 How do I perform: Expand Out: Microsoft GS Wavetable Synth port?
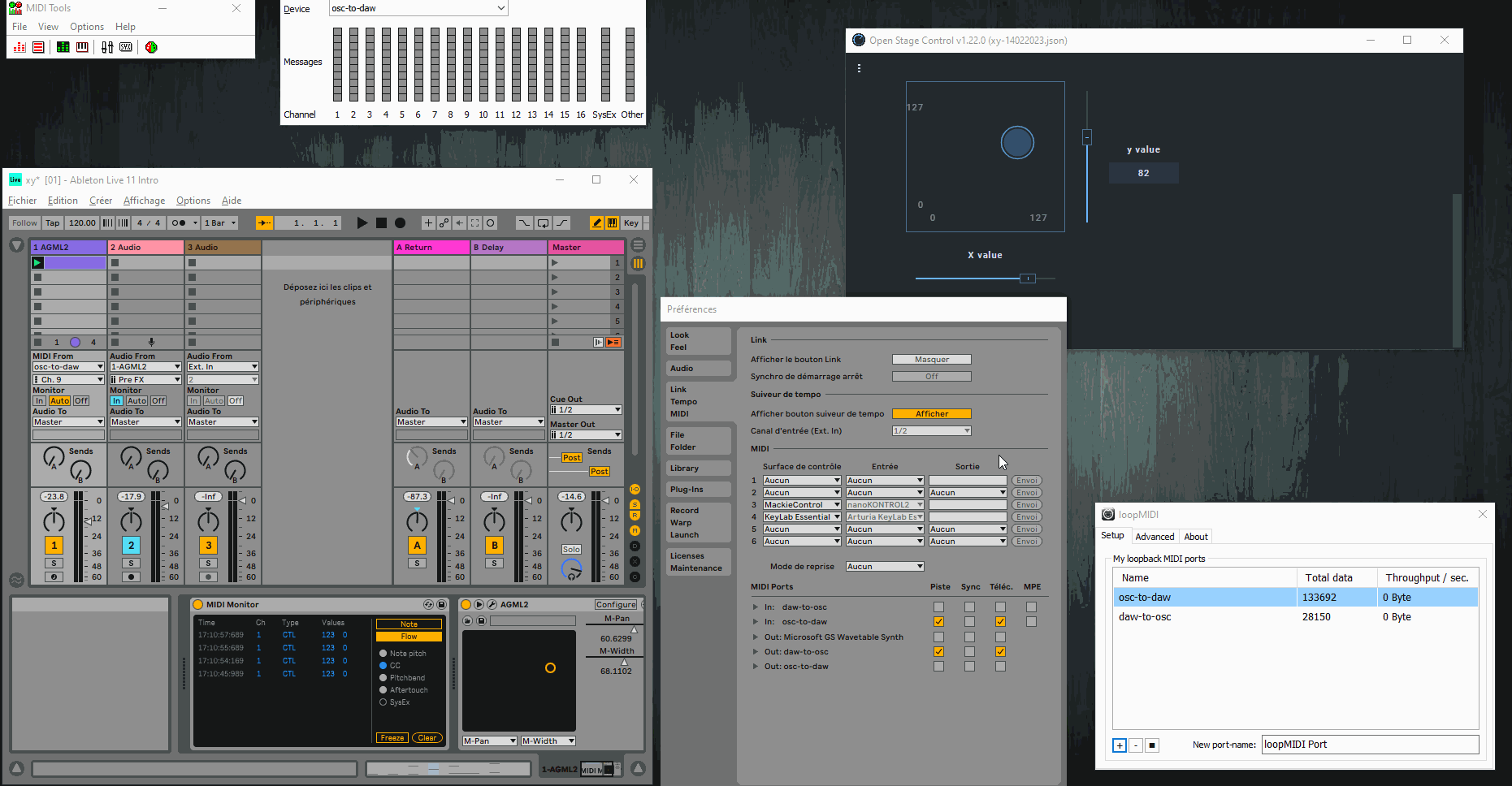pyautogui.click(x=756, y=637)
